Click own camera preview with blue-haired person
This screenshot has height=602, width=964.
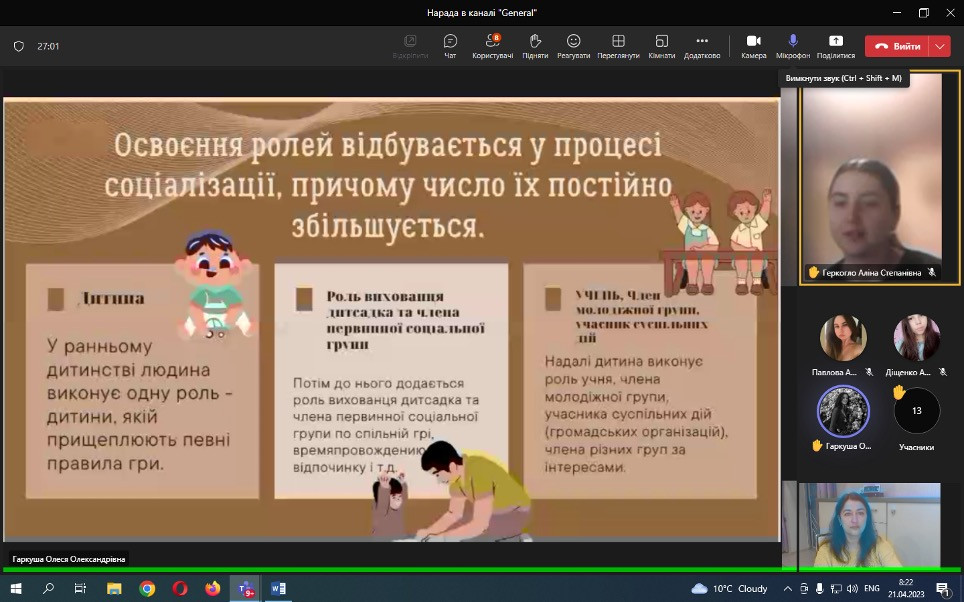point(869,525)
